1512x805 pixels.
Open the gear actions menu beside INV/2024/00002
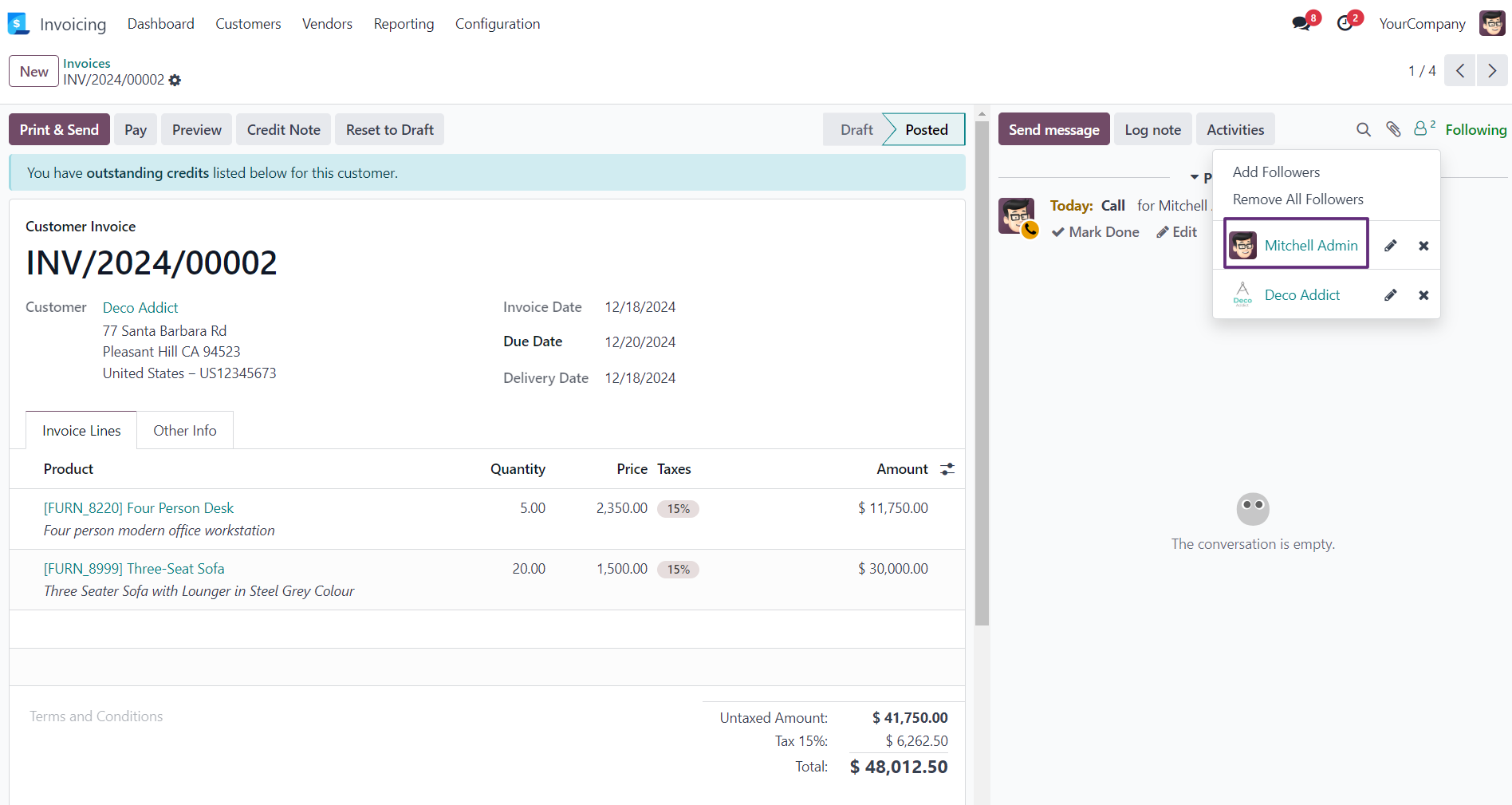click(175, 80)
